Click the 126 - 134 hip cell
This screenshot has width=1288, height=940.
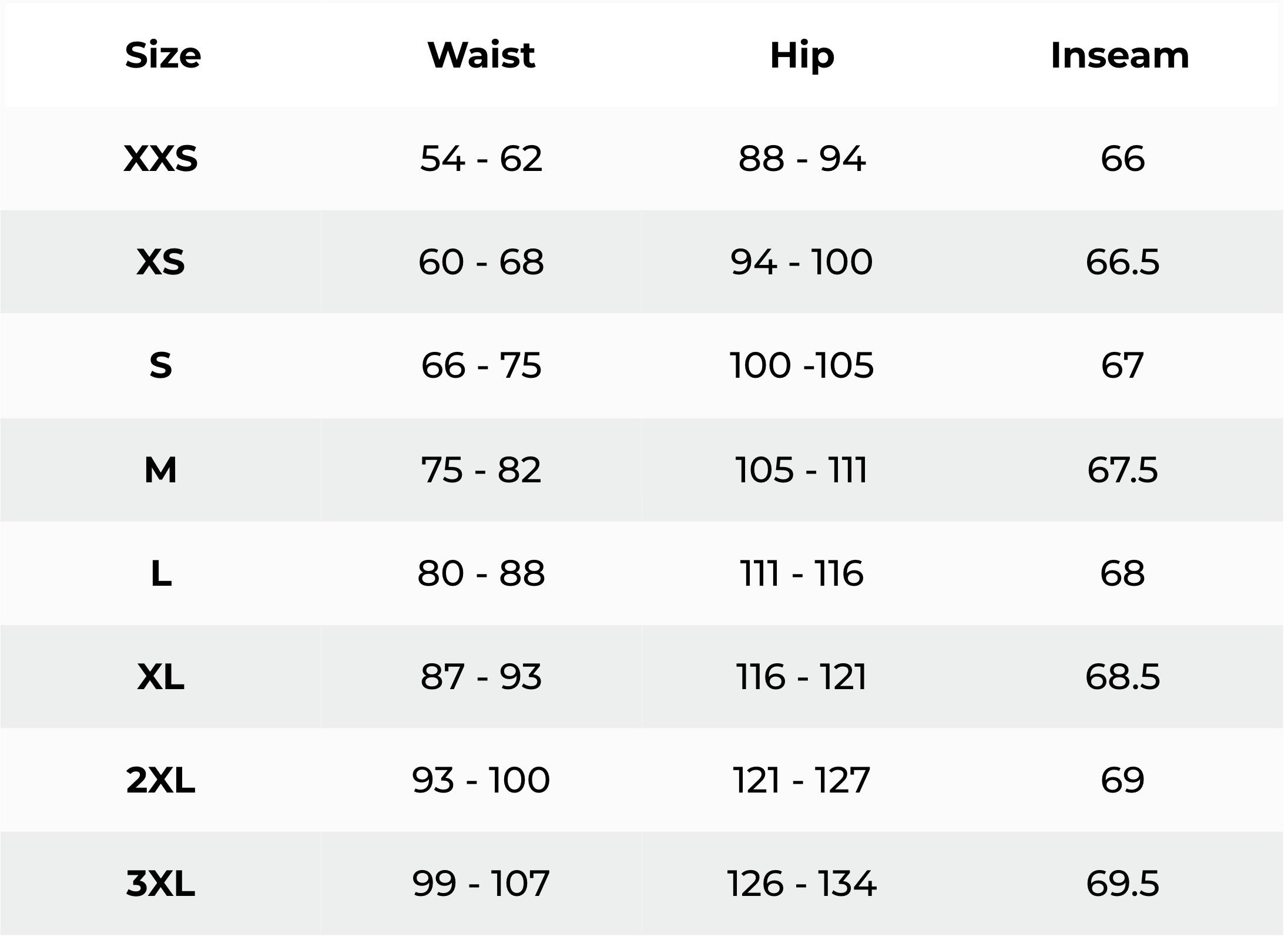click(x=802, y=884)
